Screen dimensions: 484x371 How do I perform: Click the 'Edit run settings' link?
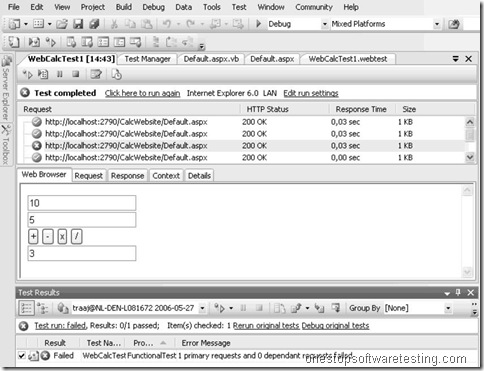coord(311,93)
